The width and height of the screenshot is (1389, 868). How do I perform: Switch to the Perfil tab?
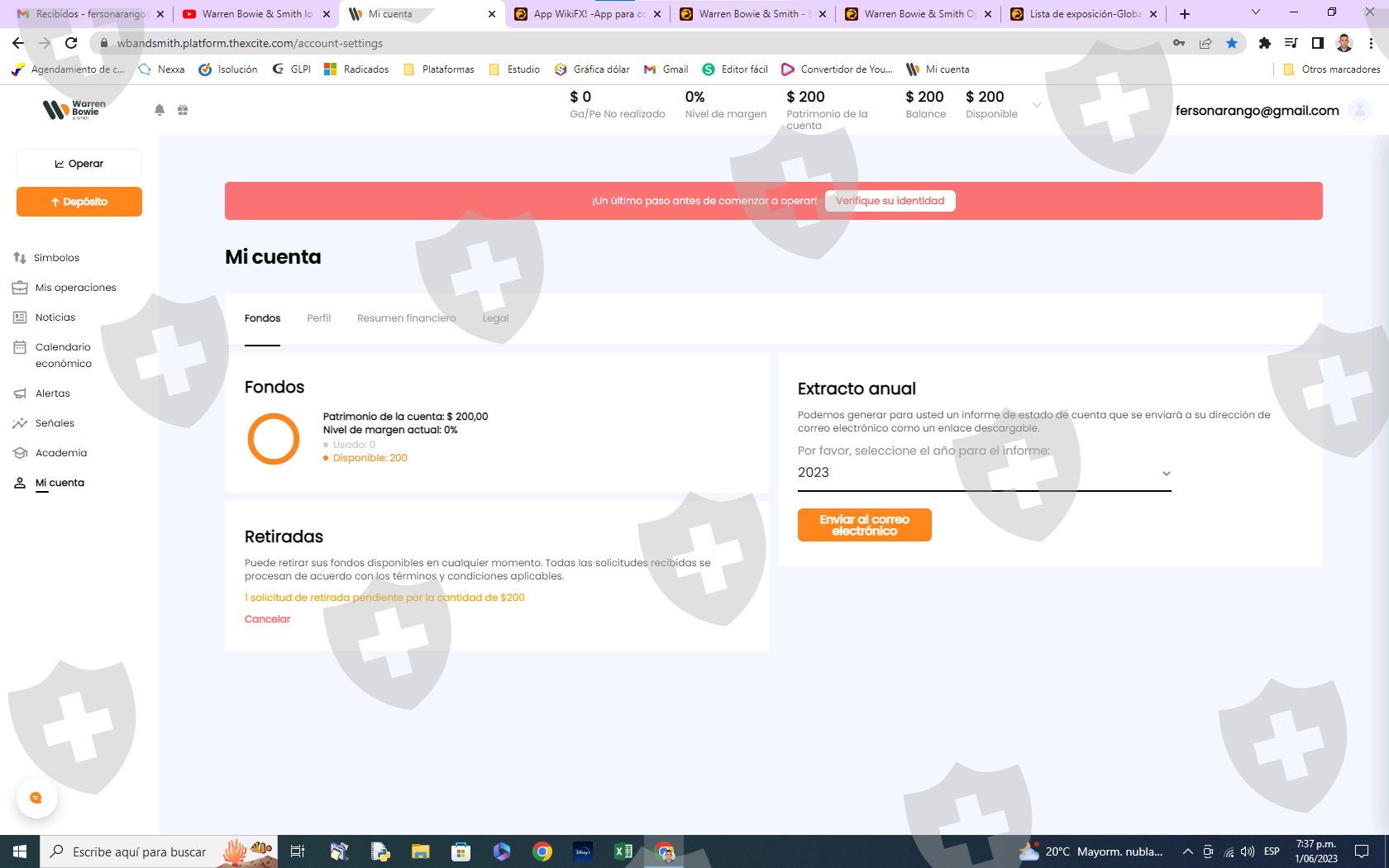pos(318,318)
